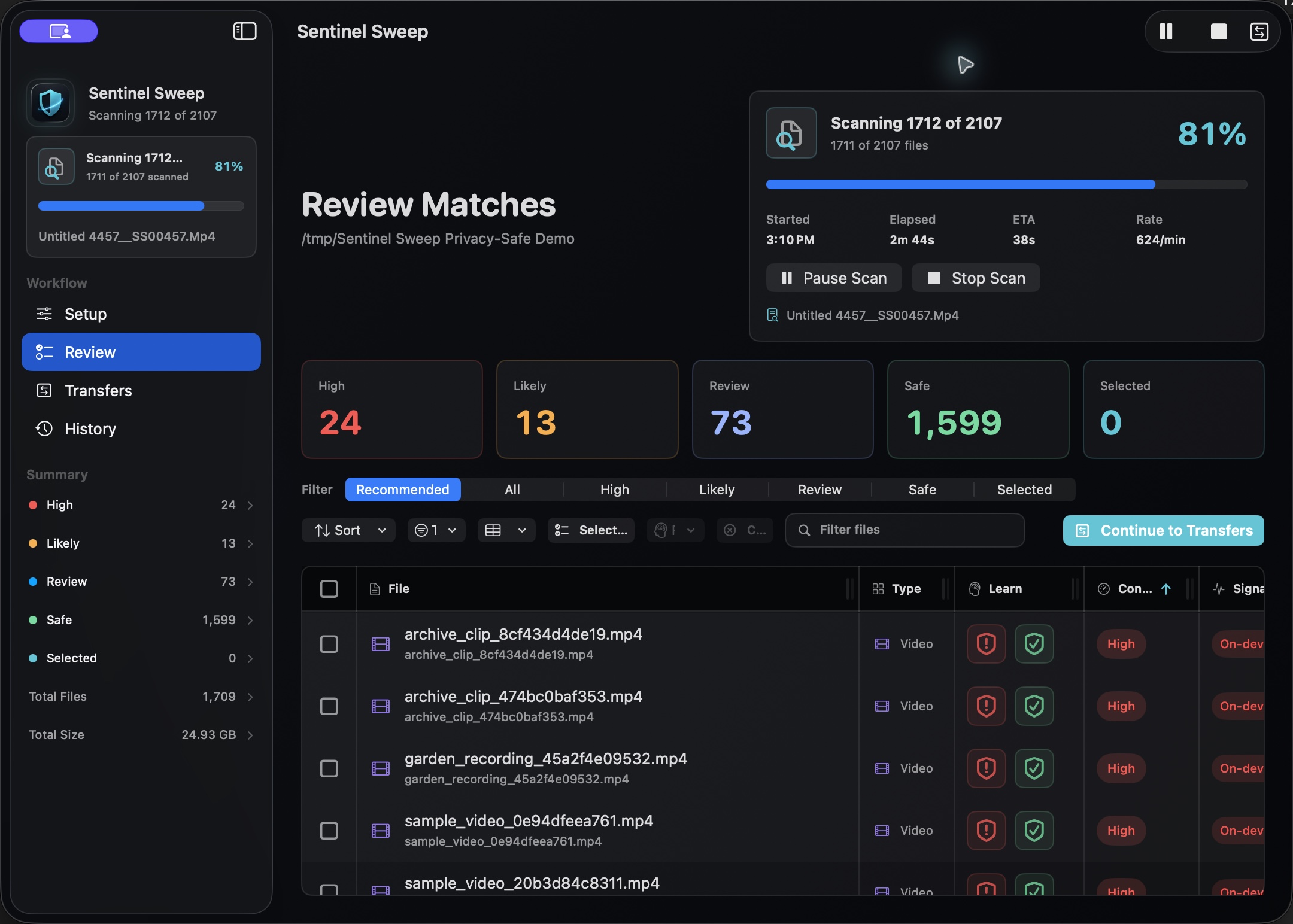Click the sidebar scan progress bar

point(141,206)
